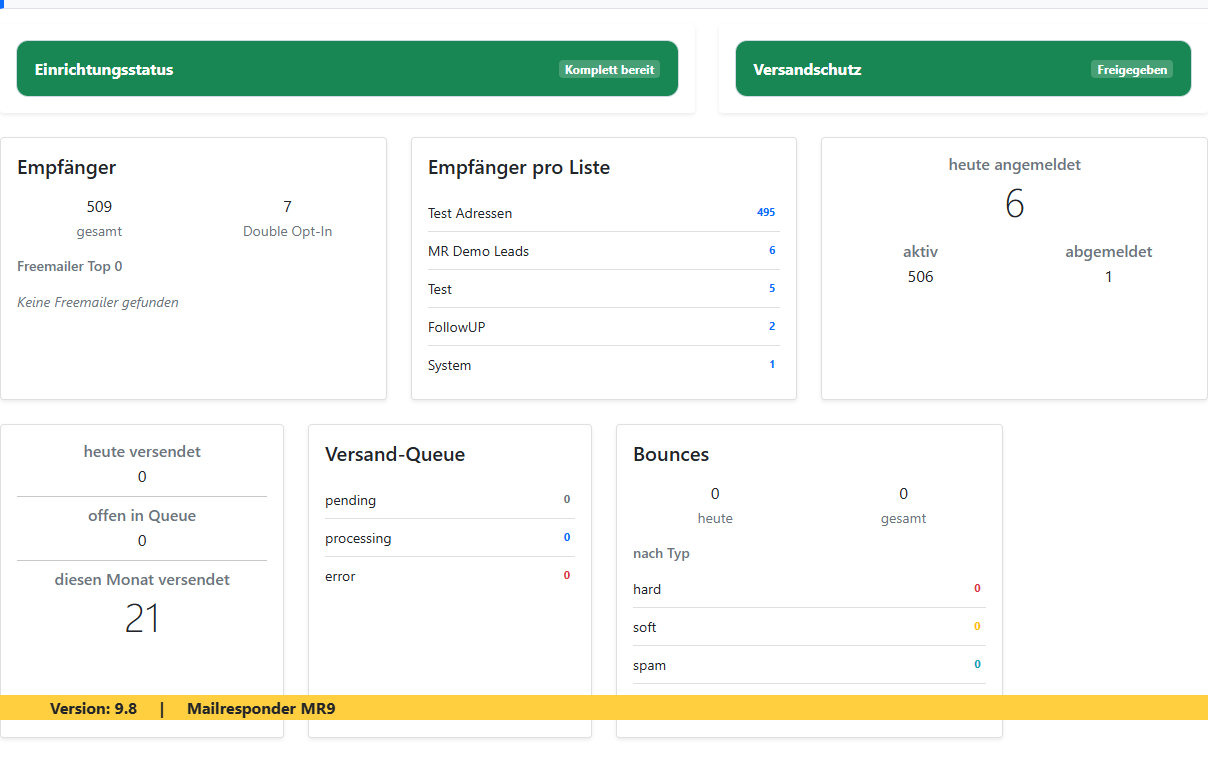
Task: Open the processing queue count
Action: (567, 537)
